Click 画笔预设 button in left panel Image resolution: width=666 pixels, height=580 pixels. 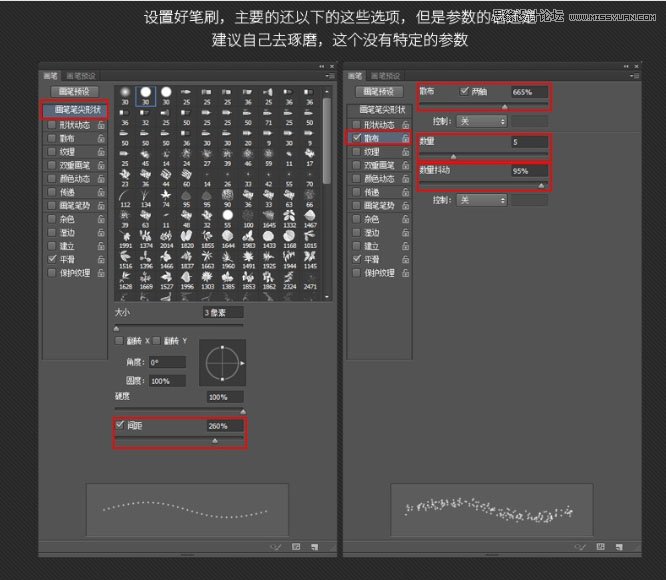point(74,92)
